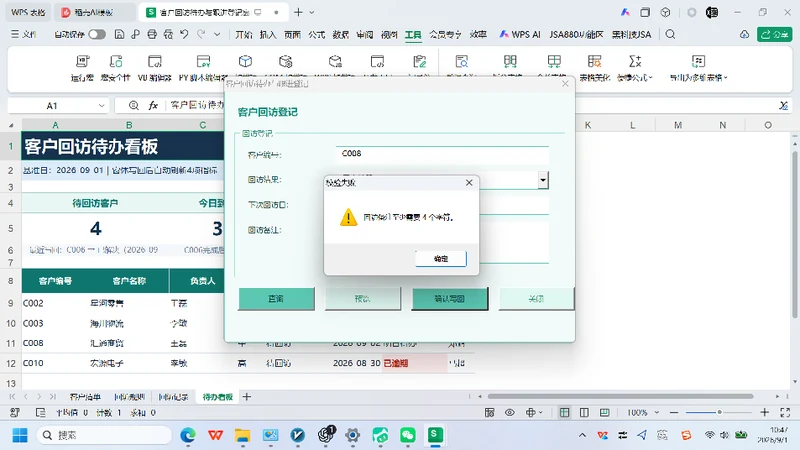Click the PY 脚本编辑器 icon
800x450 pixels.
tap(203, 68)
